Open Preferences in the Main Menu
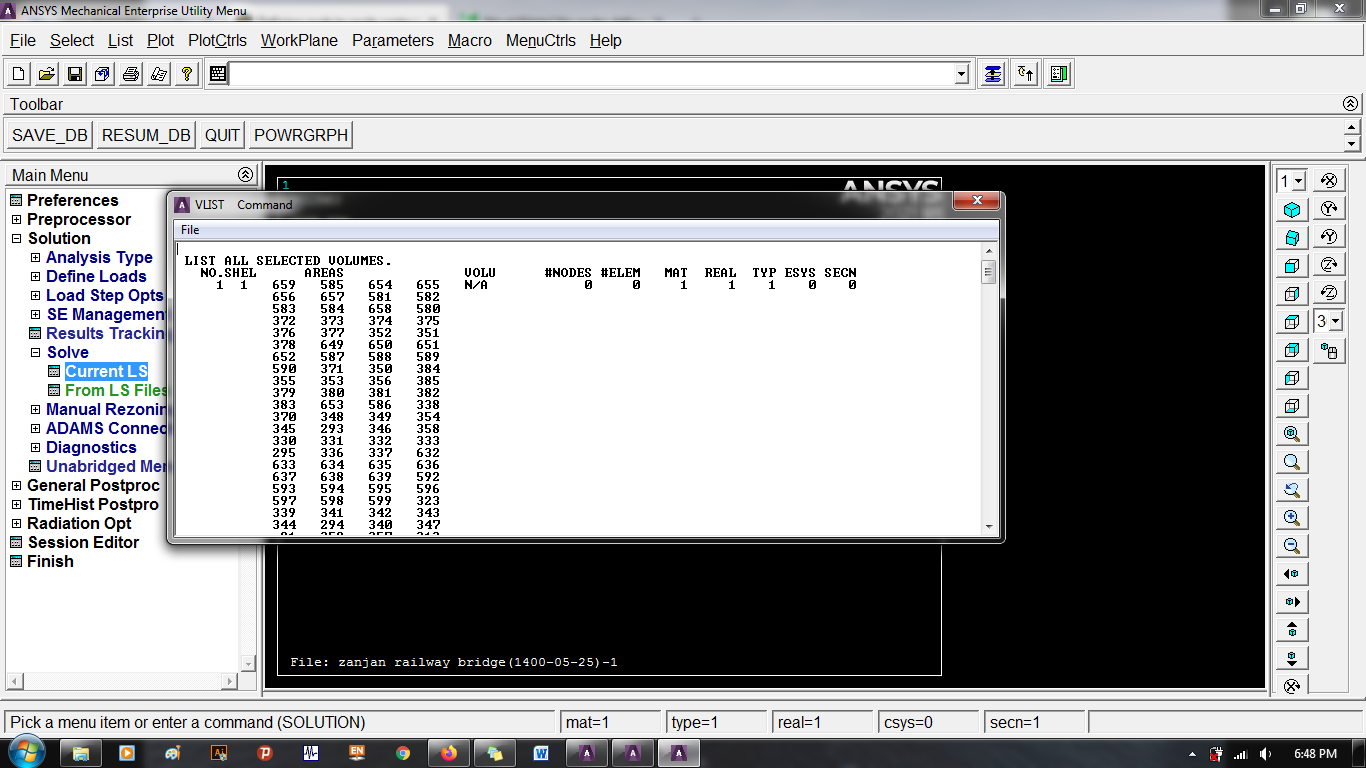 tap(72, 200)
